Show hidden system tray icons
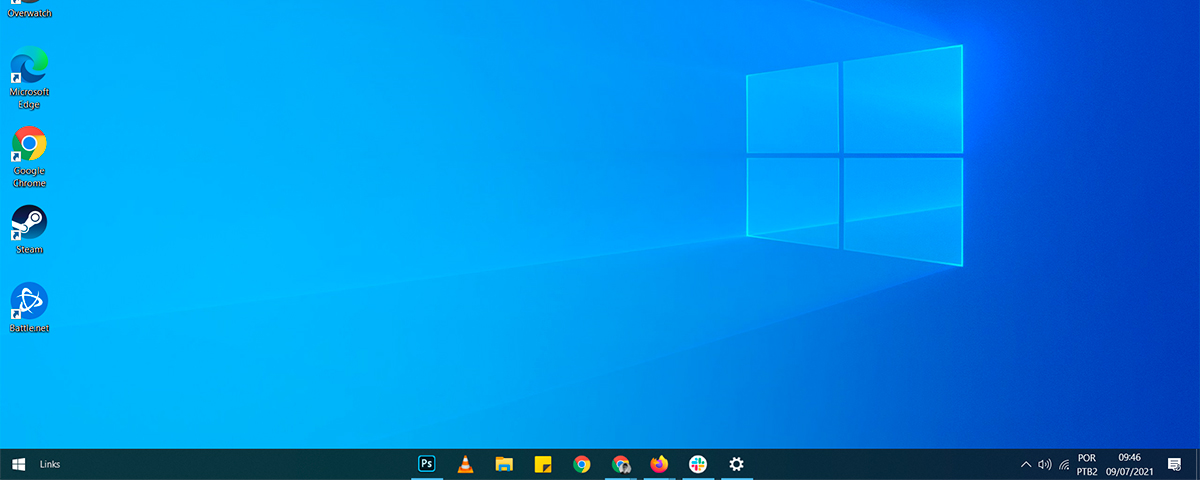 click(x=1026, y=464)
